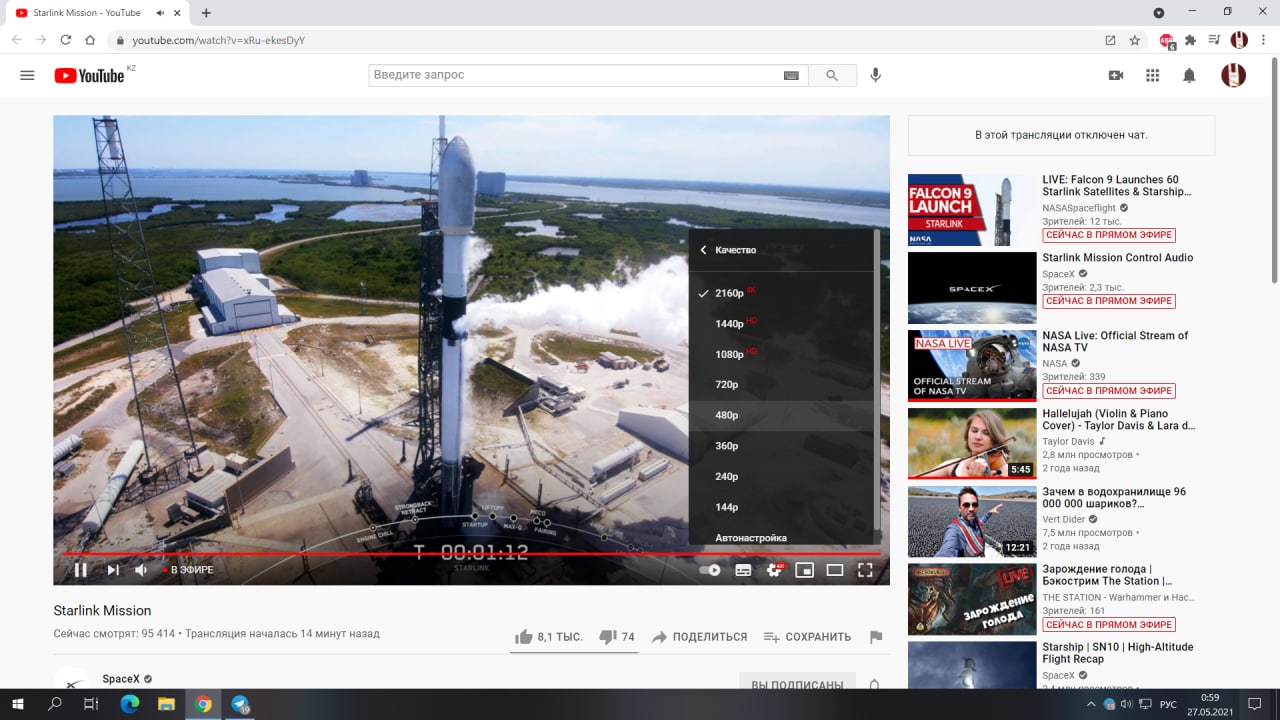Open Chrome extensions puzzle icon
The image size is (1280, 720).
(1190, 40)
